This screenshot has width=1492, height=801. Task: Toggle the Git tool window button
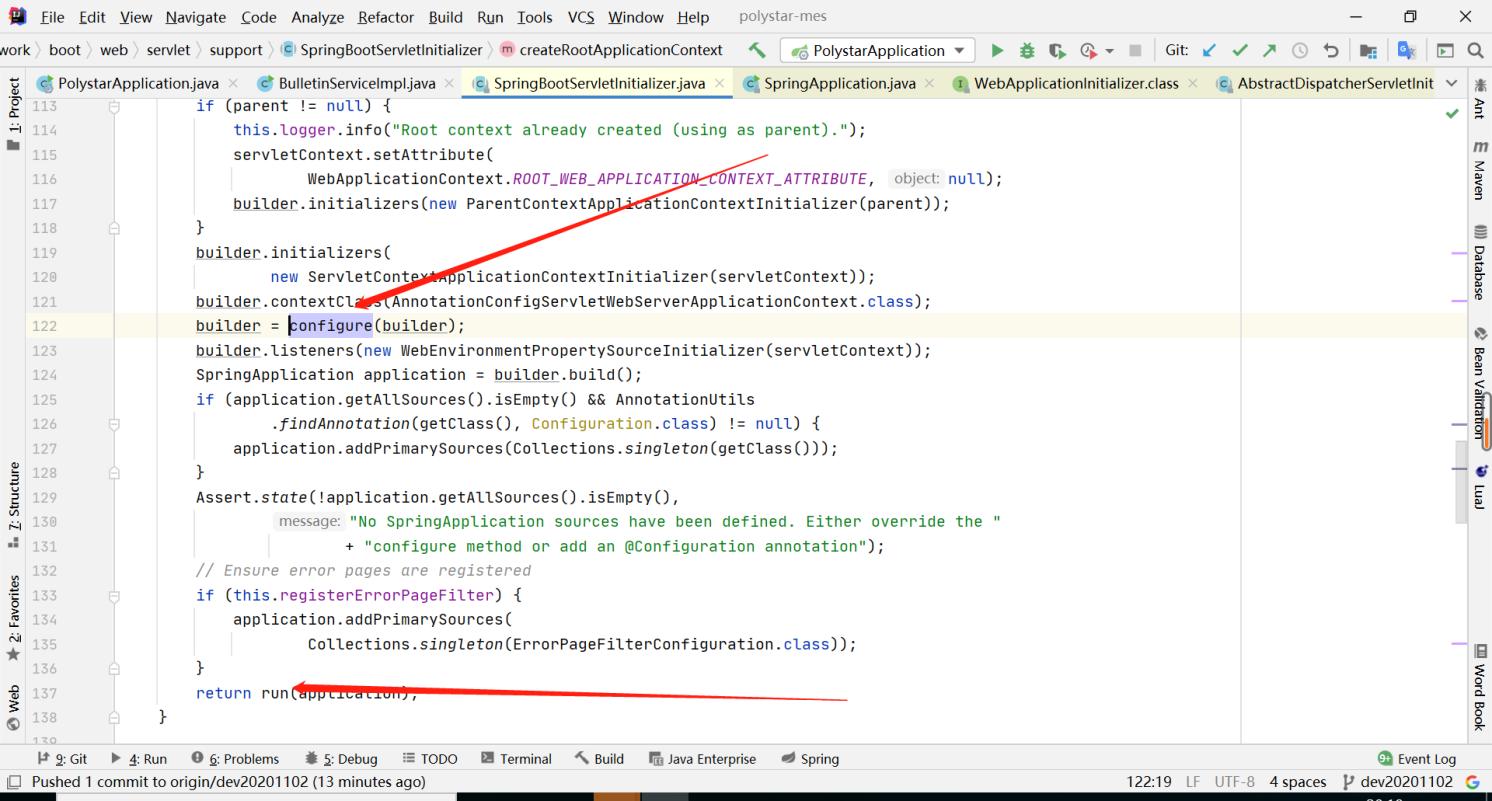point(62,759)
